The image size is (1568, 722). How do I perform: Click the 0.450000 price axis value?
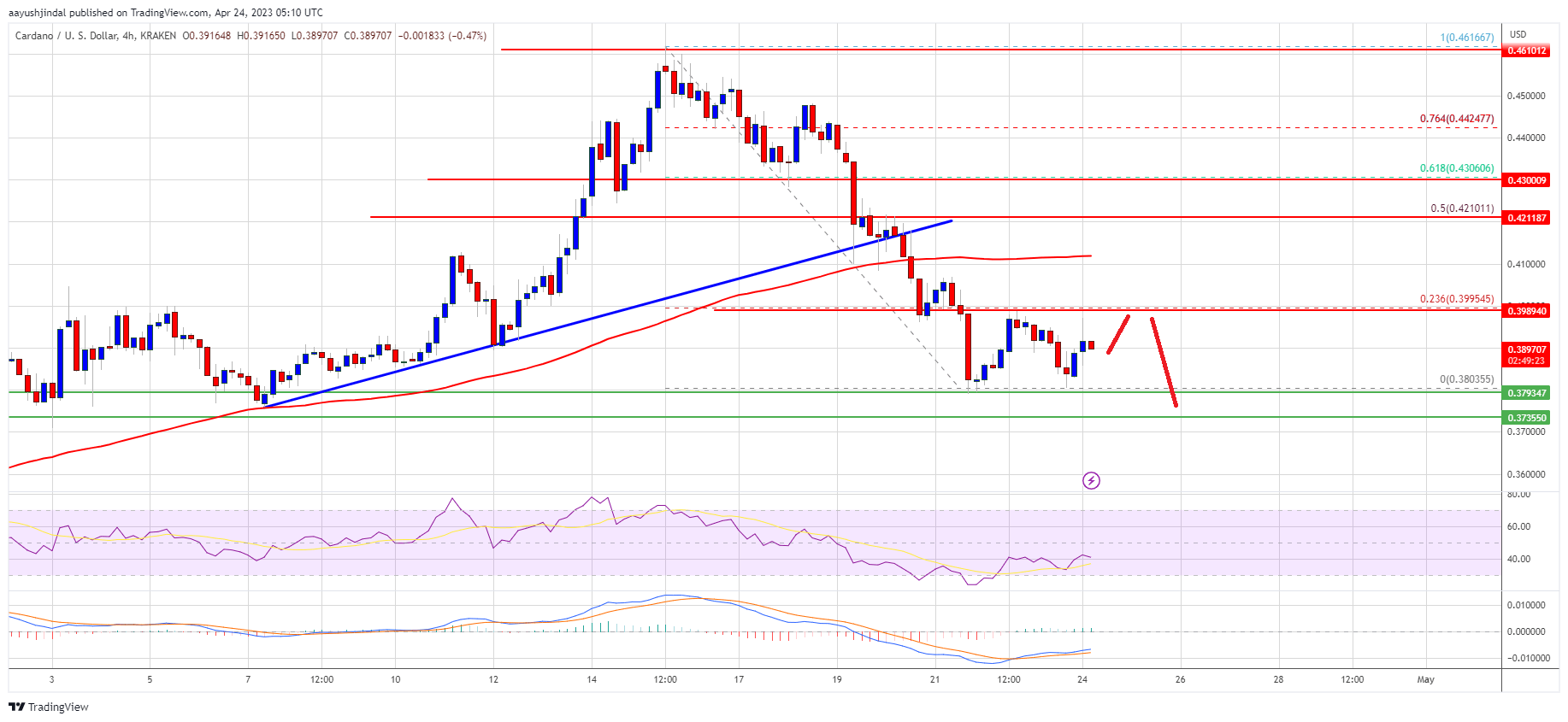[1526, 96]
